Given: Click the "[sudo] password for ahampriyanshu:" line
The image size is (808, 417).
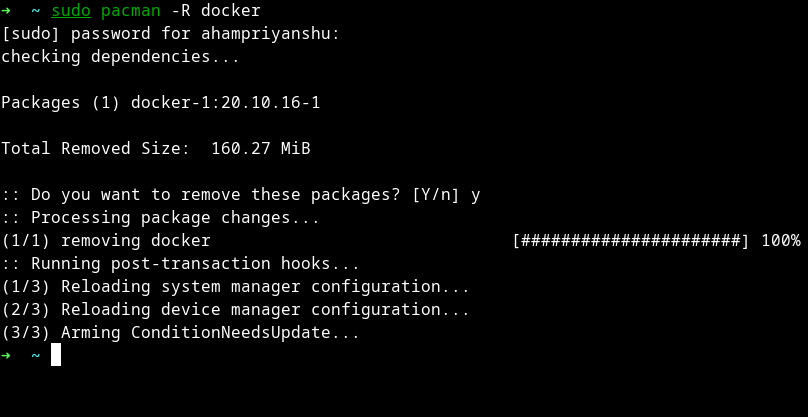Looking at the screenshot, I should 170,34.
